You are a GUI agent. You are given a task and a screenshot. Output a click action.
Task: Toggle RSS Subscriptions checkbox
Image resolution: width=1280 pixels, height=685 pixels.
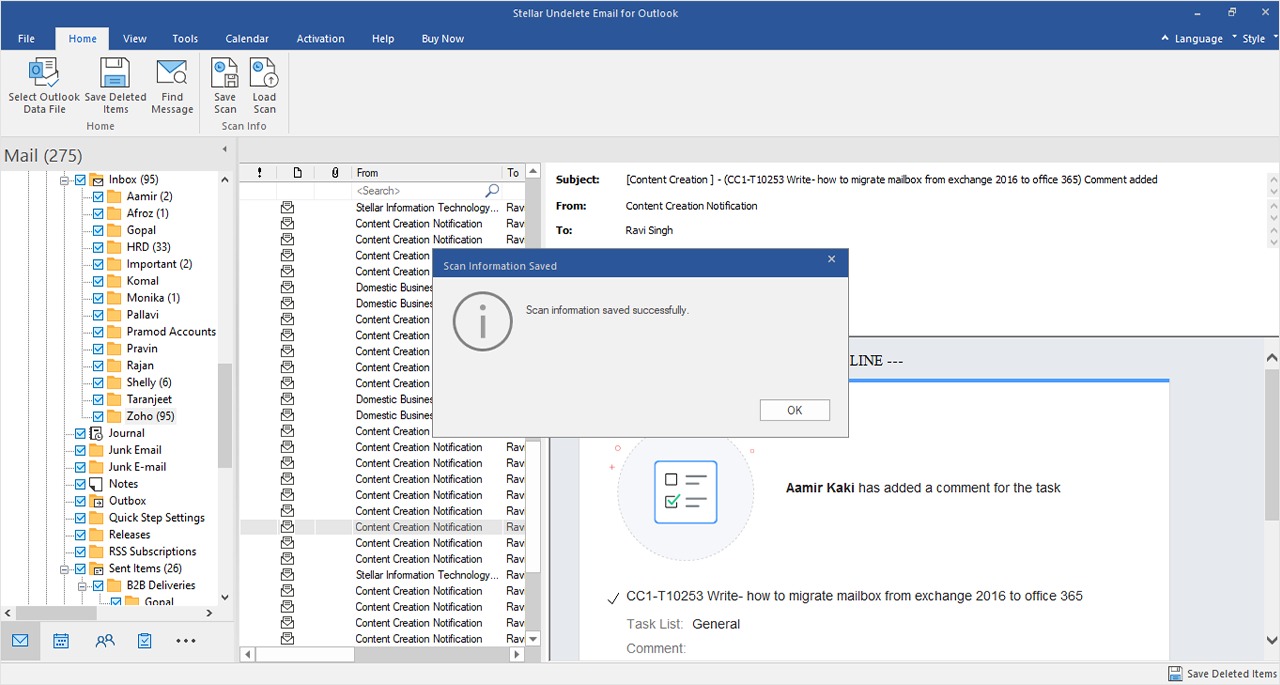[x=80, y=552]
